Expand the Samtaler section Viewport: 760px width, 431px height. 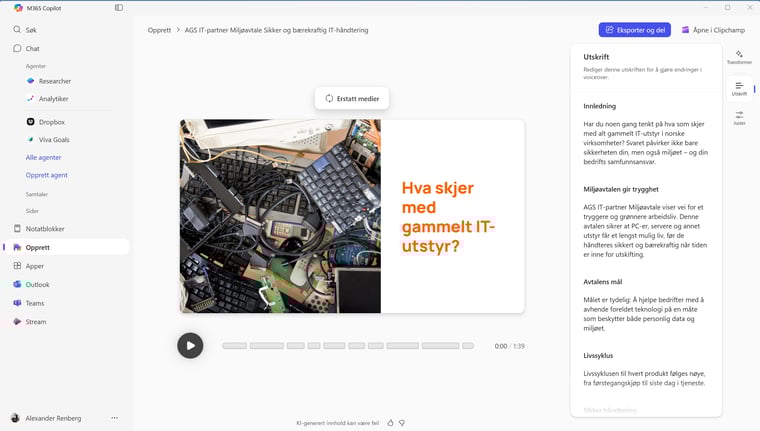pyautogui.click(x=37, y=194)
